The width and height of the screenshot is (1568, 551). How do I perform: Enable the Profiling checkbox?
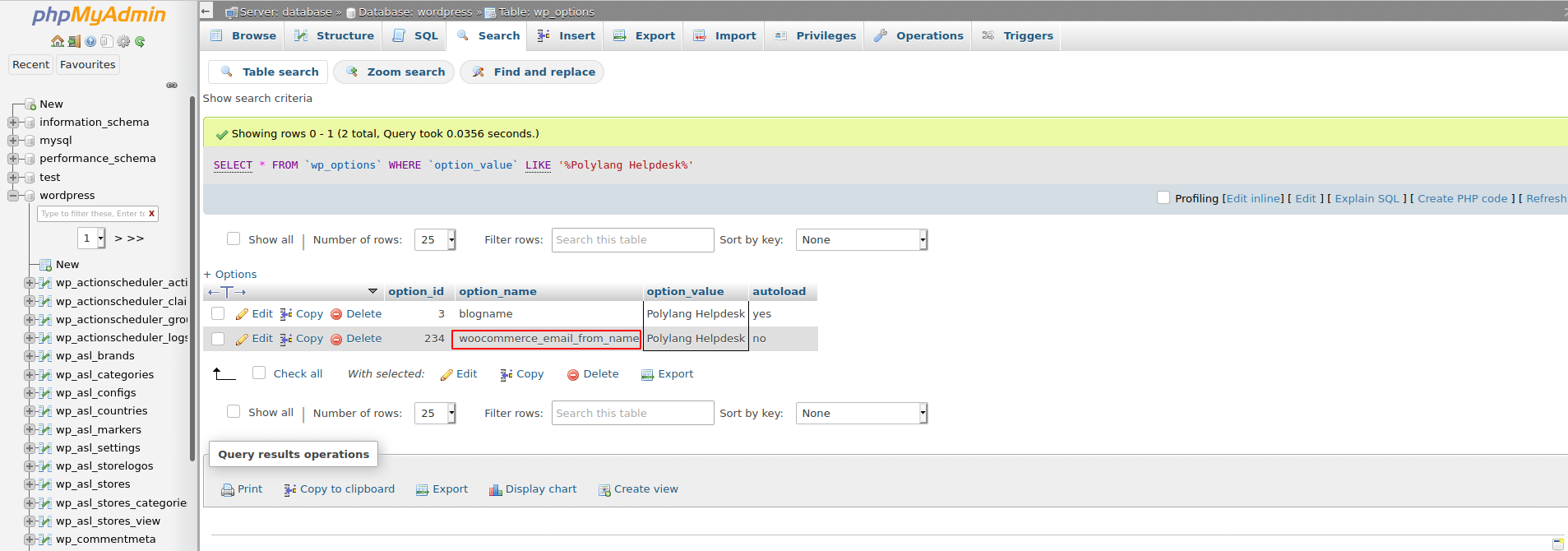(1163, 197)
